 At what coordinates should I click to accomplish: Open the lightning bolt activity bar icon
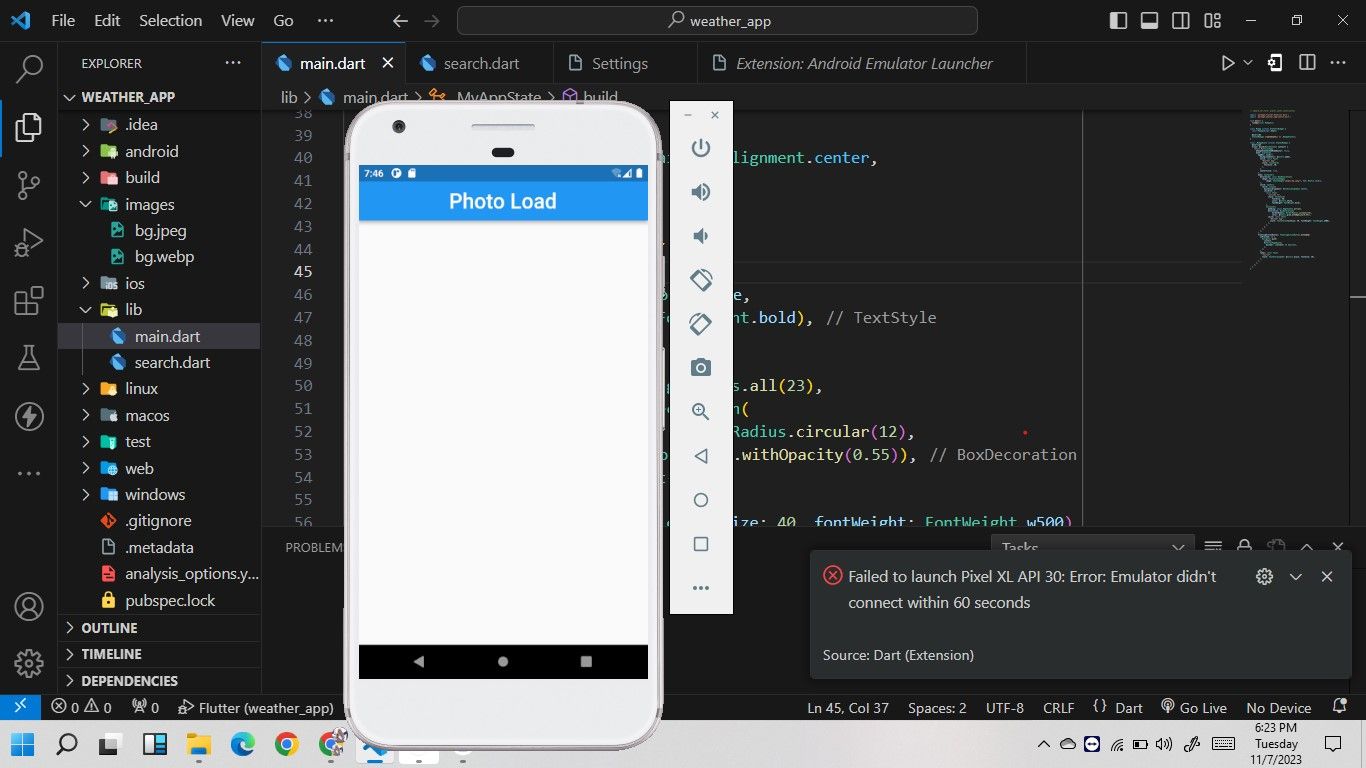pyautogui.click(x=29, y=416)
